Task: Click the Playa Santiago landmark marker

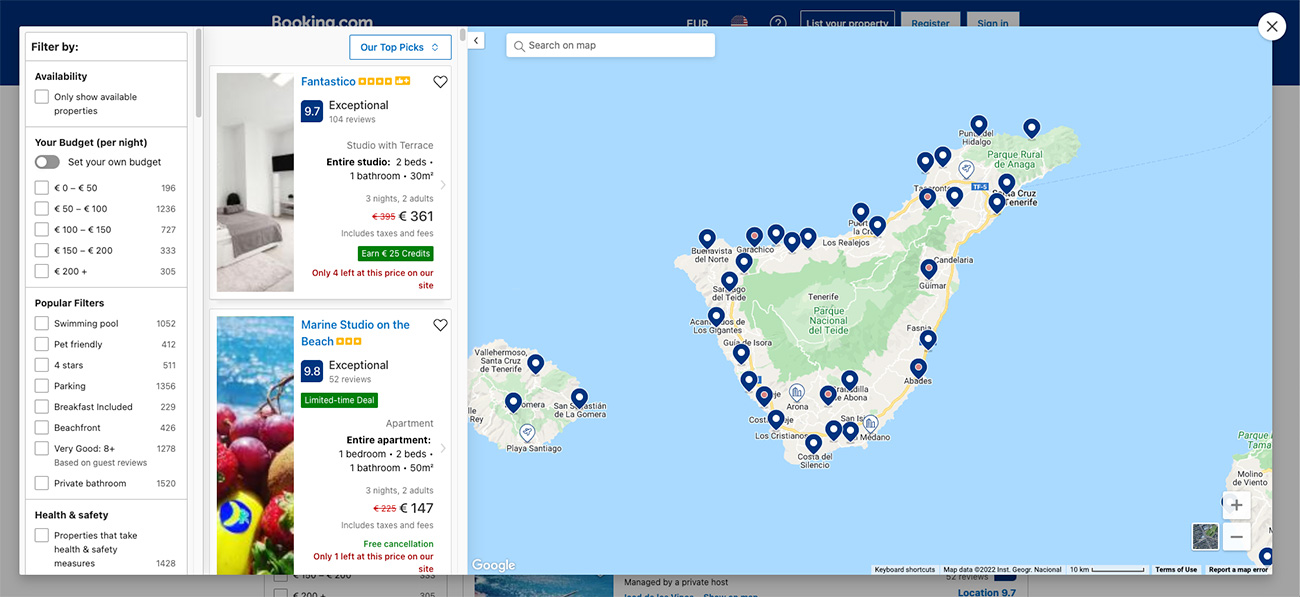Action: pyautogui.click(x=527, y=432)
